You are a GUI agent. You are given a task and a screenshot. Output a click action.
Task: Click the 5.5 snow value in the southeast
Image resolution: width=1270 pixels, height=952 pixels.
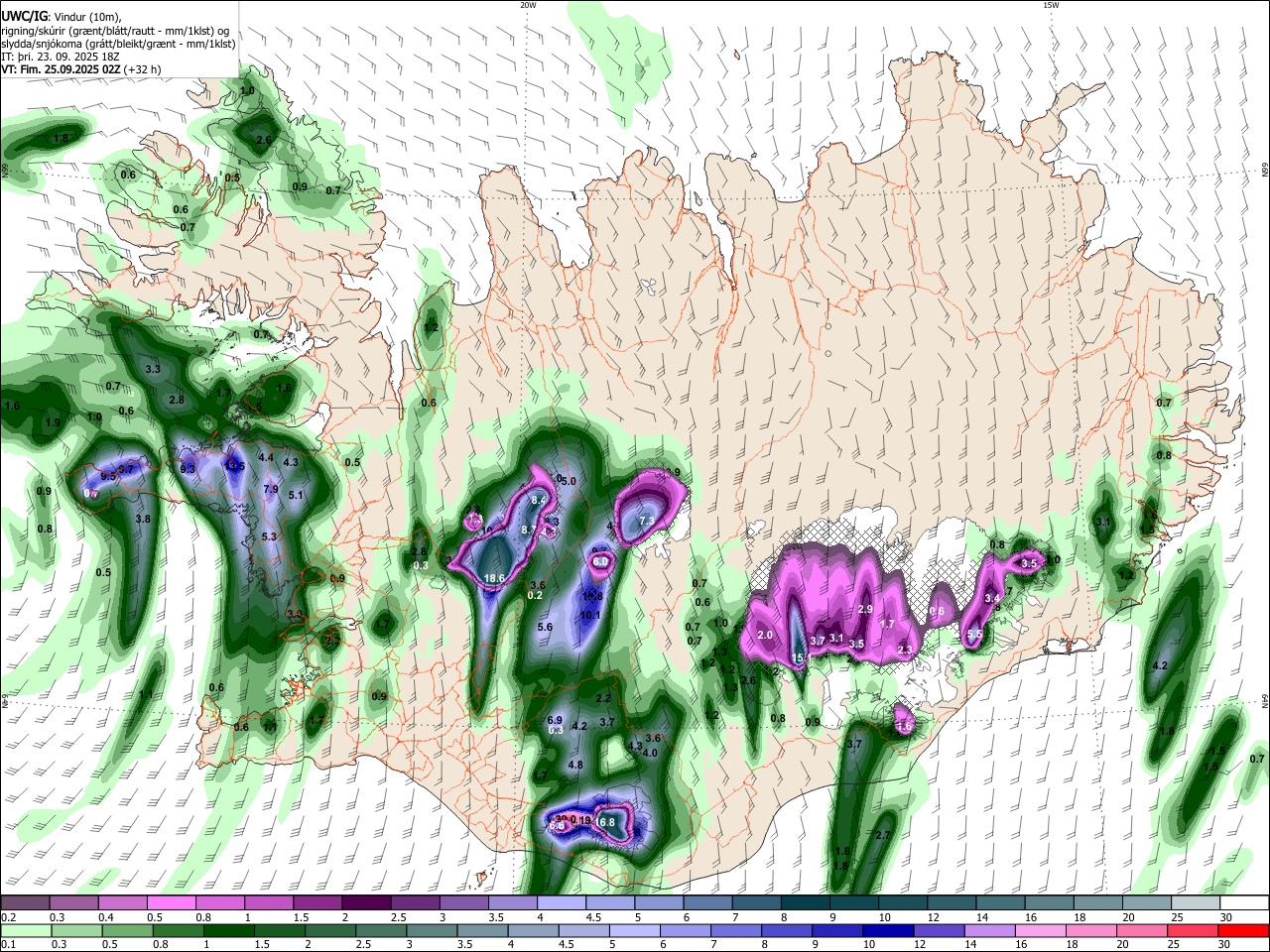pos(974,634)
